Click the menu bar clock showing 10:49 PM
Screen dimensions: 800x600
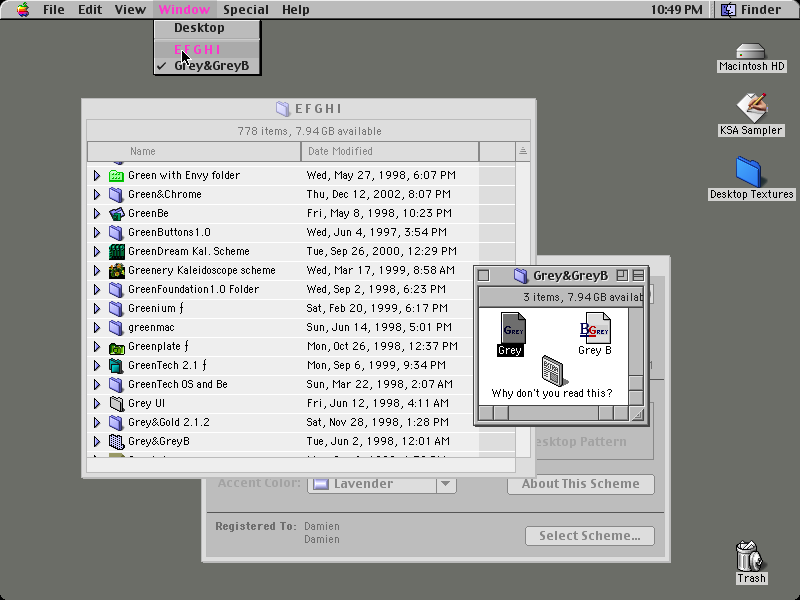click(677, 9)
